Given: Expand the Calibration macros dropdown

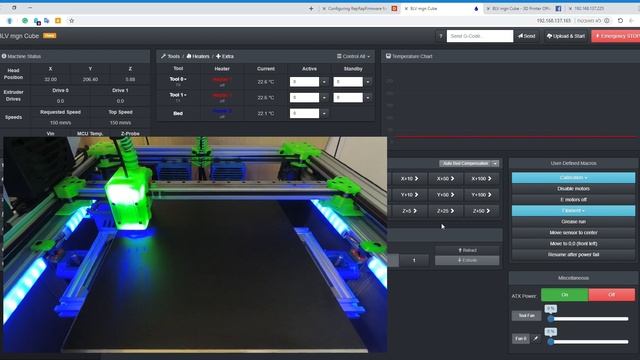Looking at the screenshot, I should click(x=573, y=178).
